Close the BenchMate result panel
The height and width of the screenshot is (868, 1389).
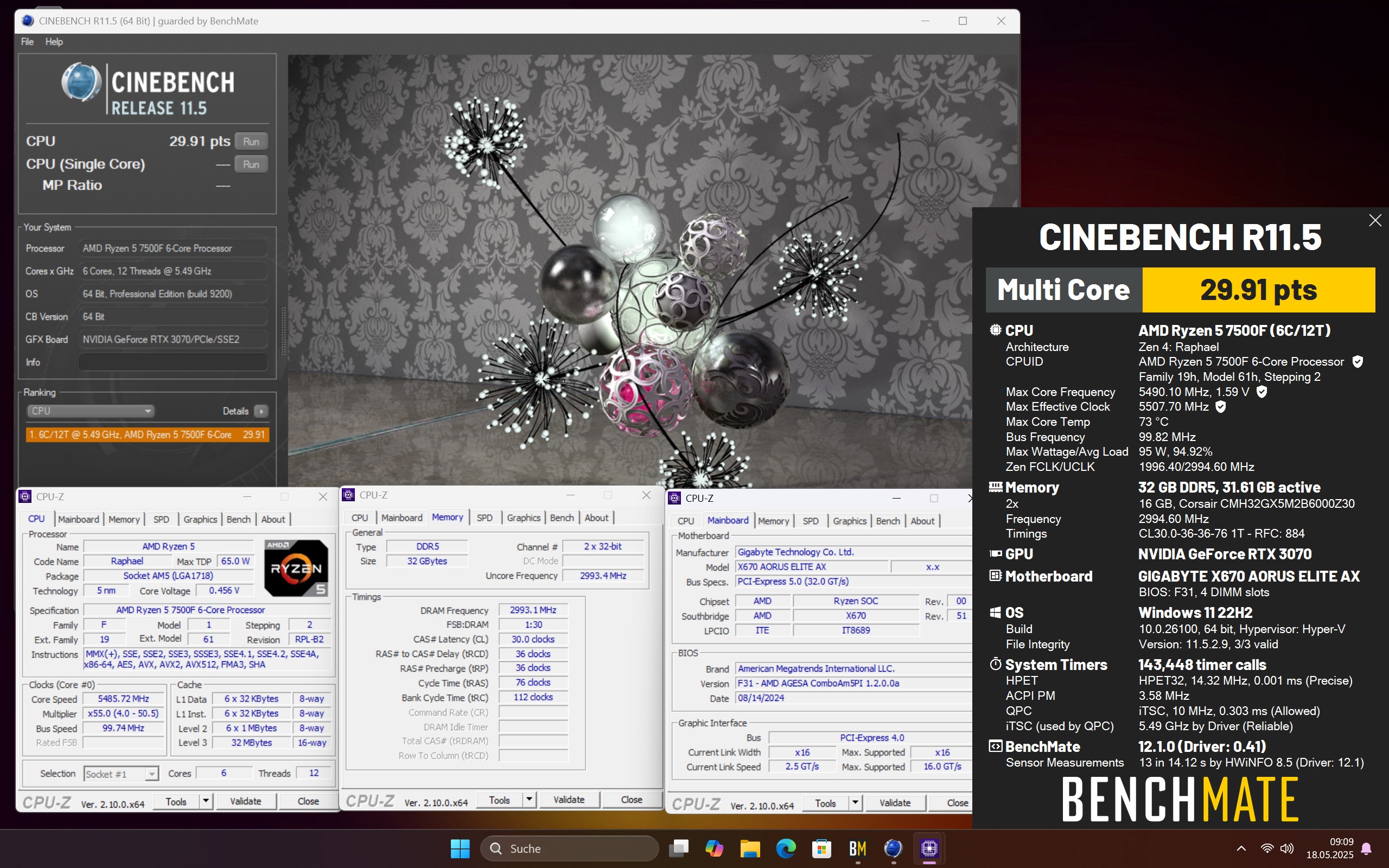click(1375, 220)
